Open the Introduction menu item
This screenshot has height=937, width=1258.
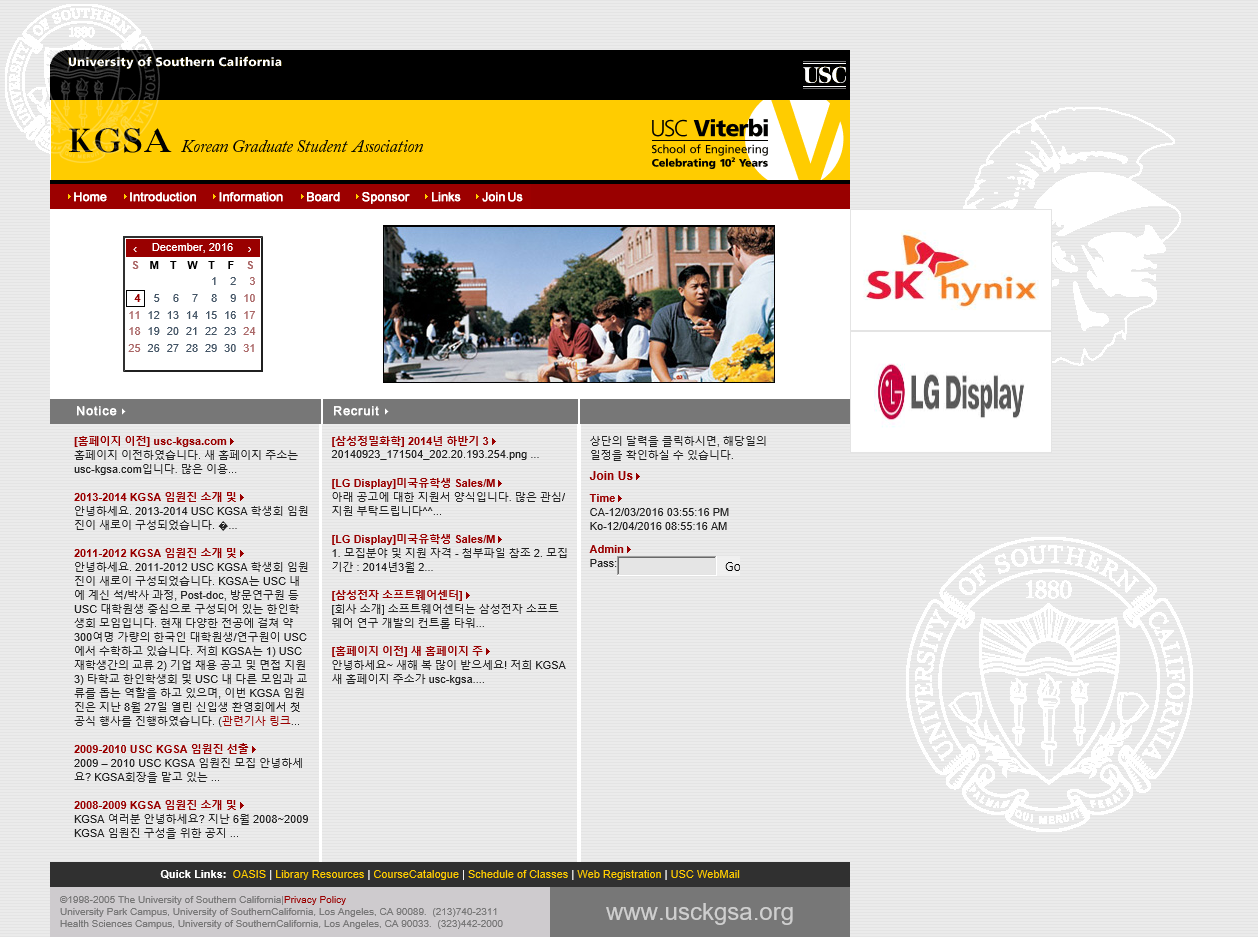click(162, 197)
